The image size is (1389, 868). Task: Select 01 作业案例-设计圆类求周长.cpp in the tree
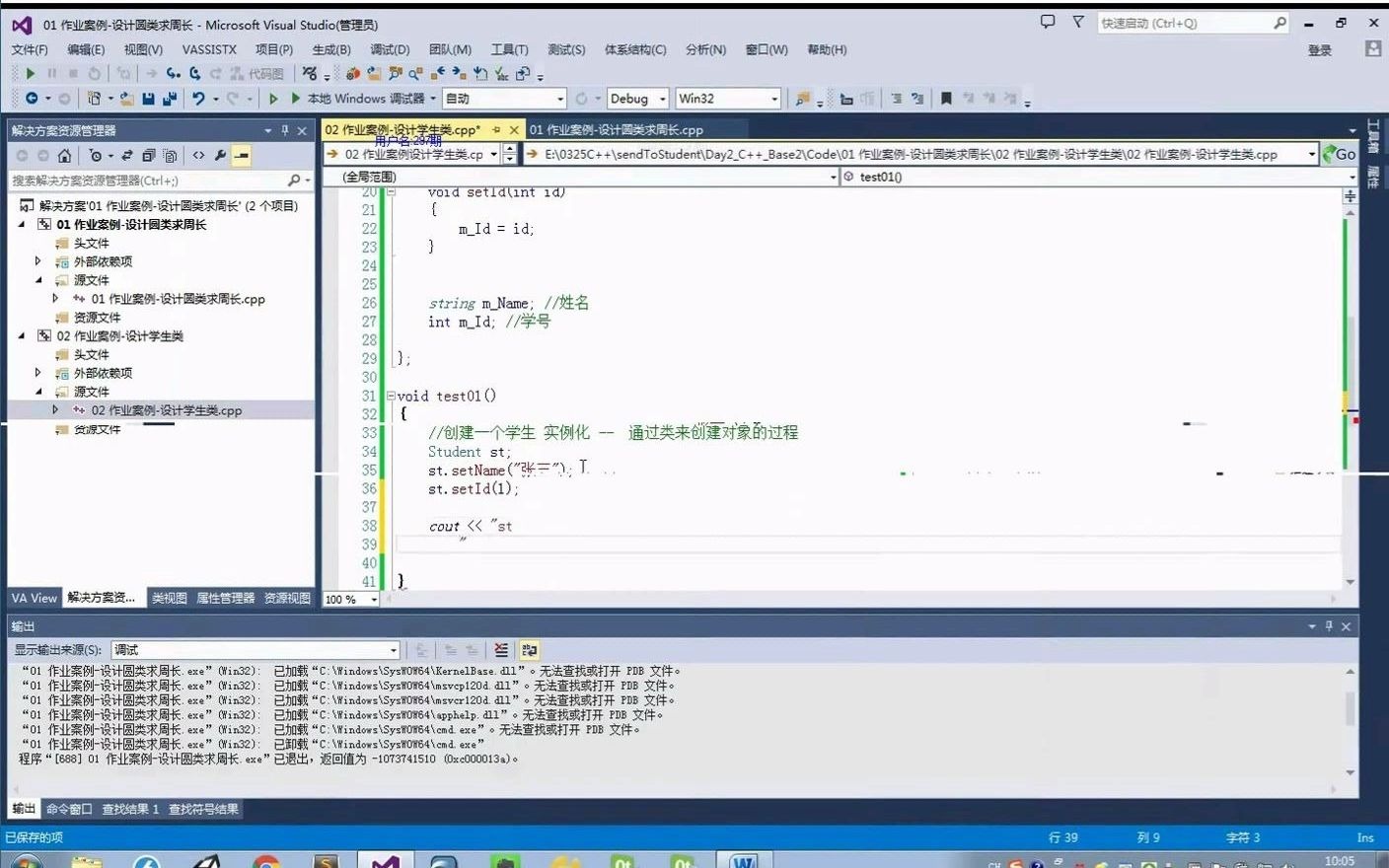(179, 299)
